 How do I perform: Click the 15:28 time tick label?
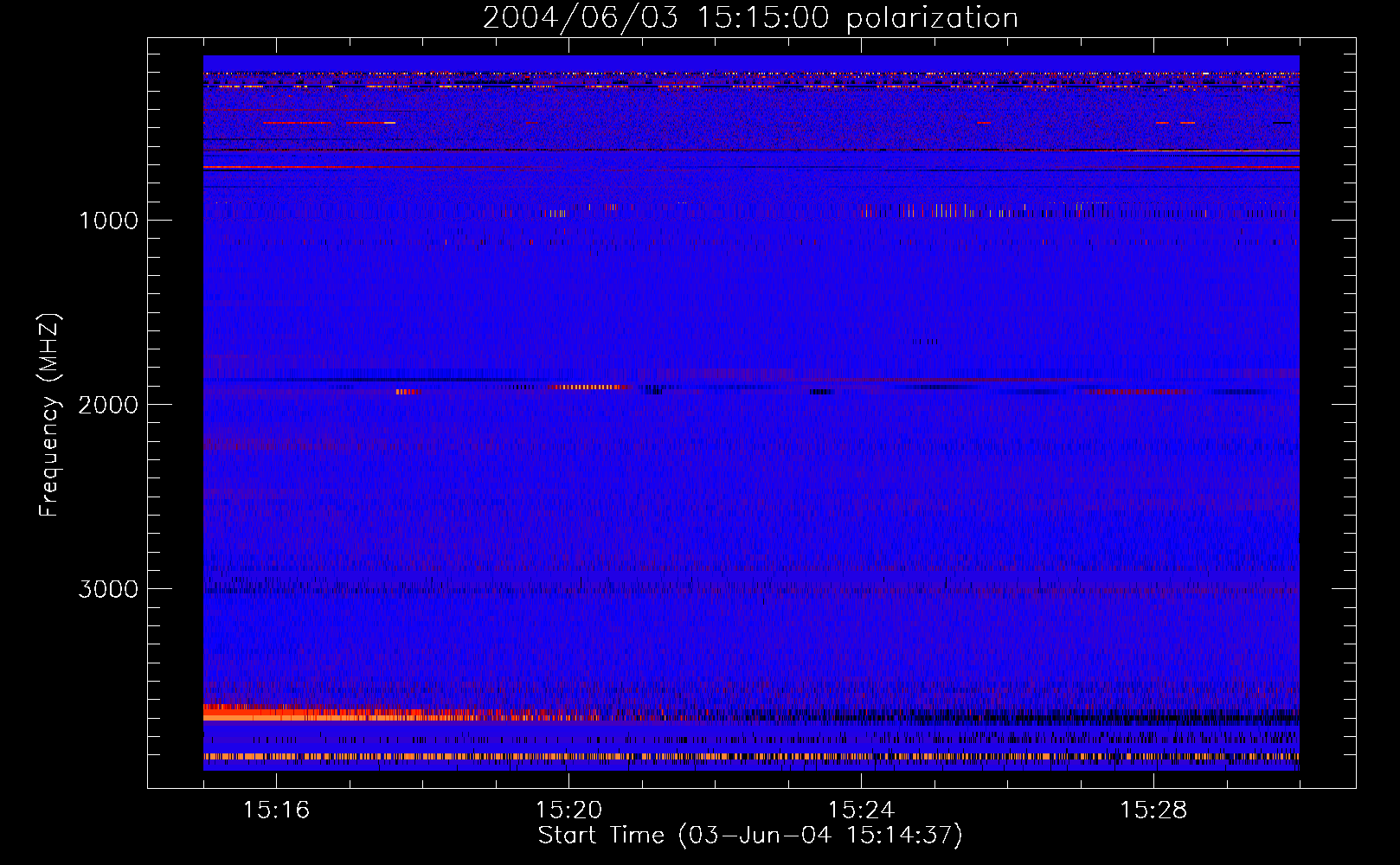(x=1153, y=811)
